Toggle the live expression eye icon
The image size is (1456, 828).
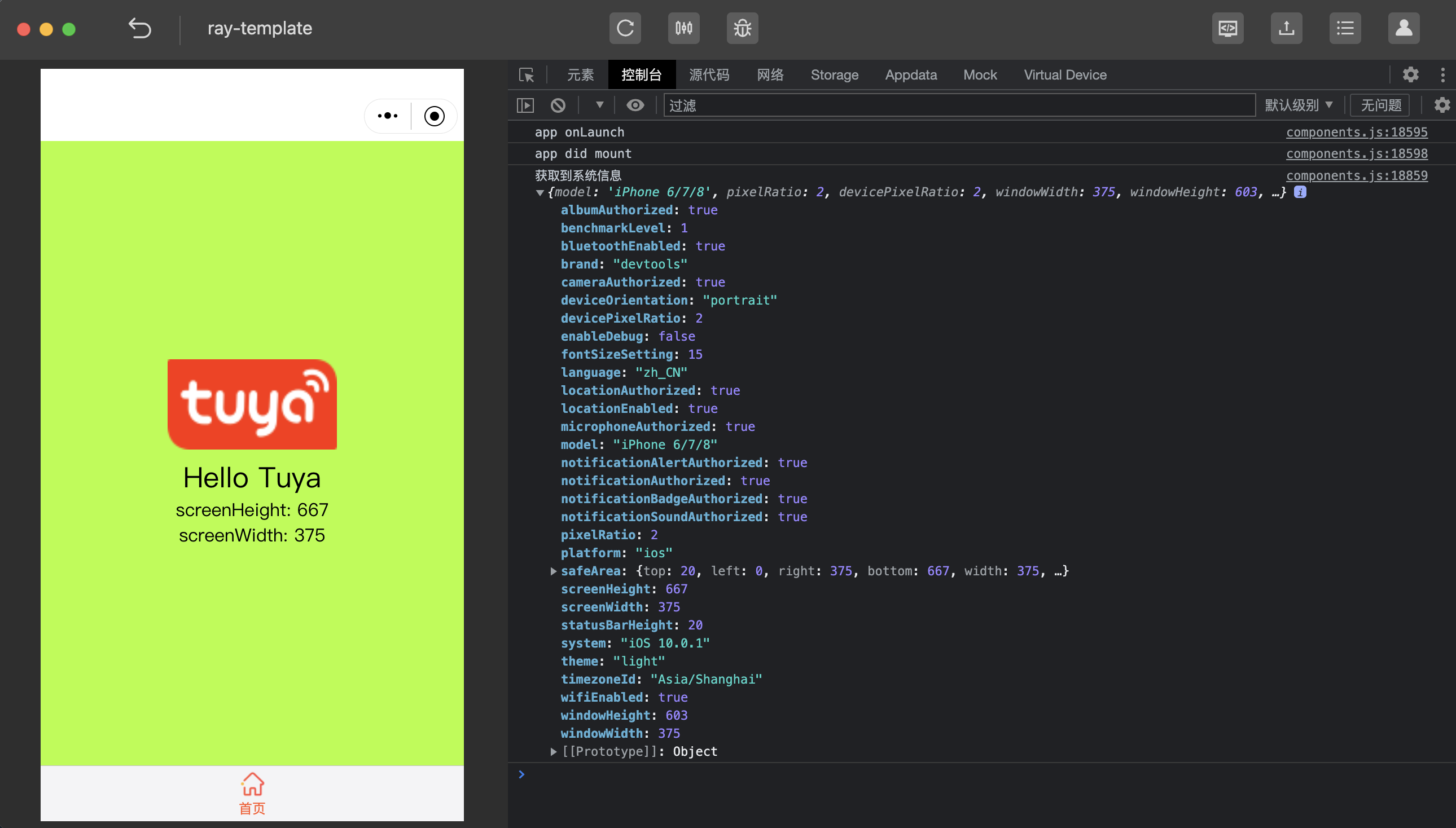click(635, 105)
